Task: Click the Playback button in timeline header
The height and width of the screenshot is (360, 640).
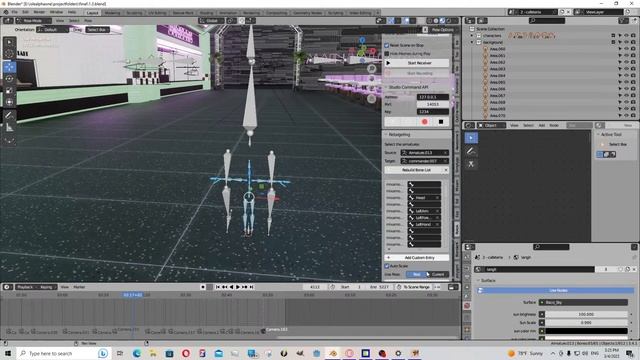Action: [26, 287]
